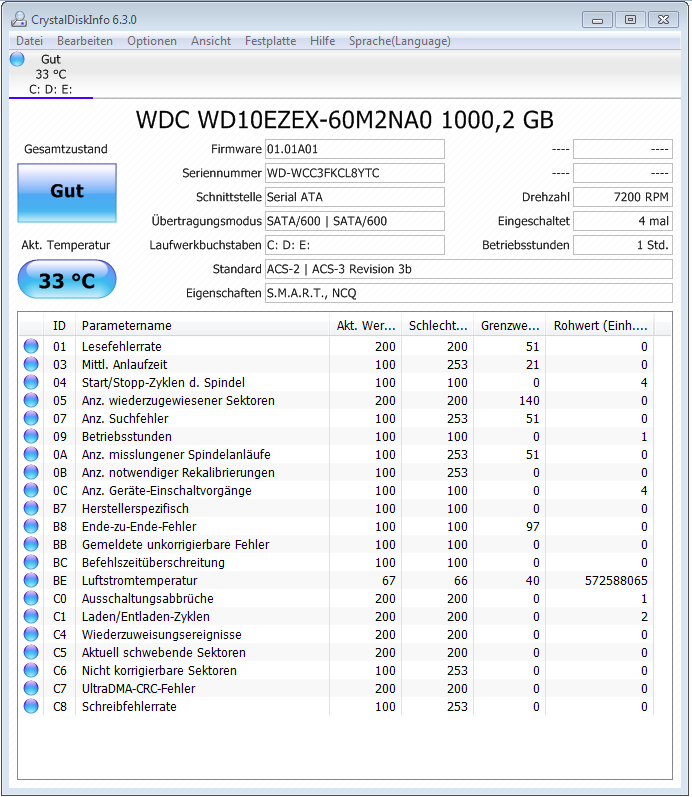The width and height of the screenshot is (692, 797).
Task: Click the status orb for Anz. Suchfehler
Action: pos(31,418)
